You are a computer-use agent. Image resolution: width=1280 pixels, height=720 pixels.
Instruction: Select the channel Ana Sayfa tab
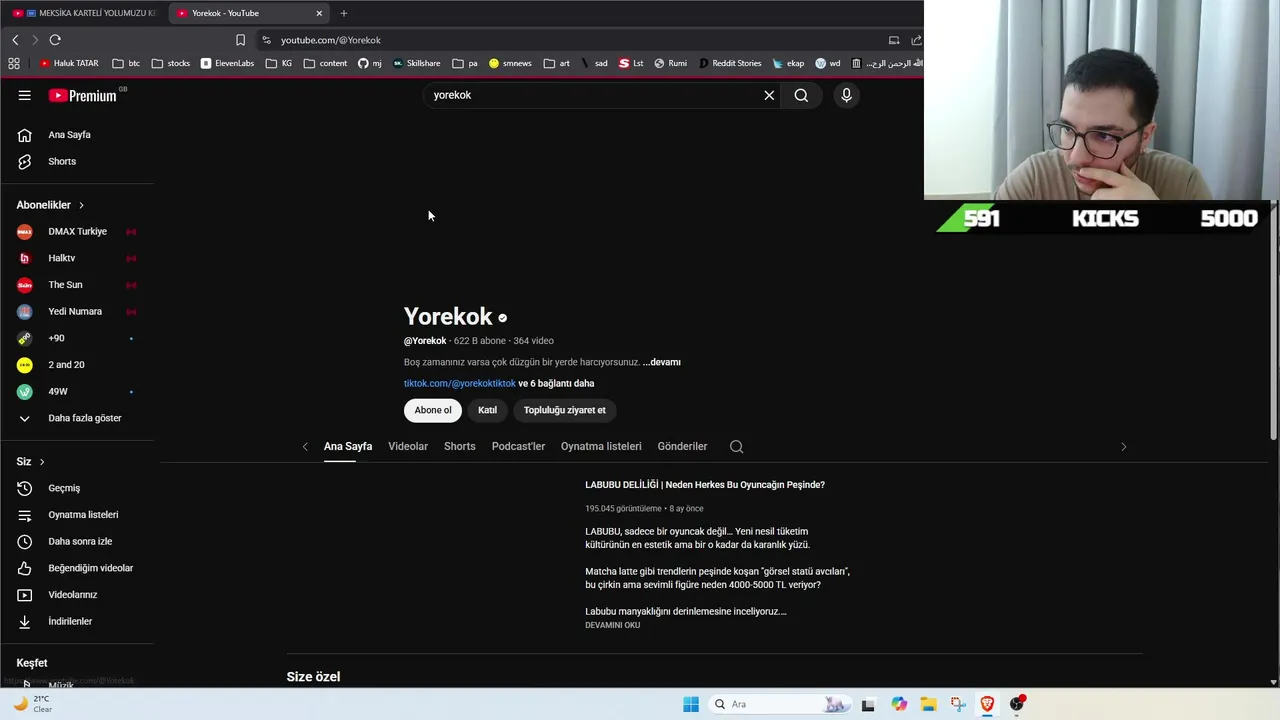(x=348, y=446)
